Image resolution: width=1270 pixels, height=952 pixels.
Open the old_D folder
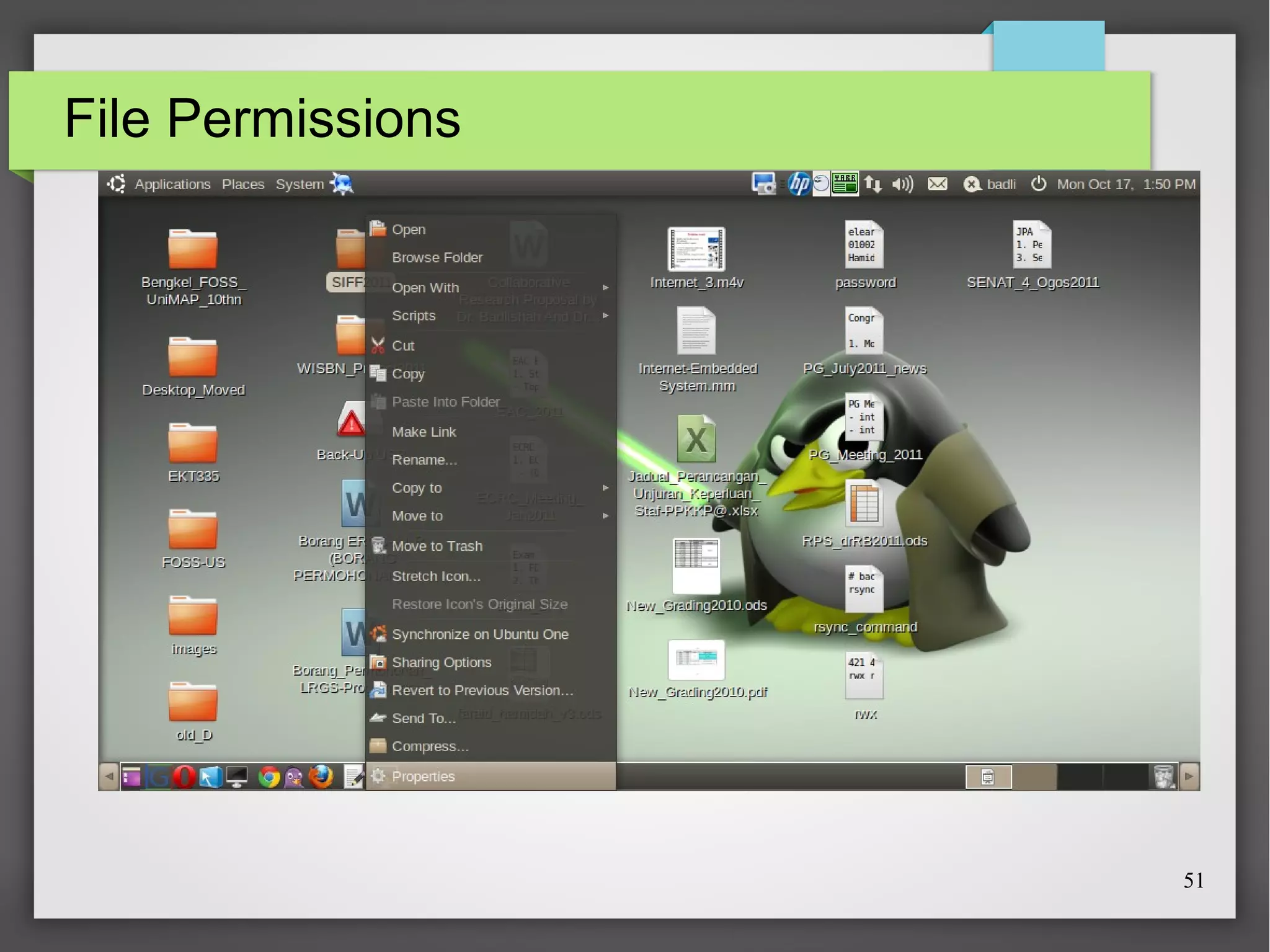tap(193, 701)
